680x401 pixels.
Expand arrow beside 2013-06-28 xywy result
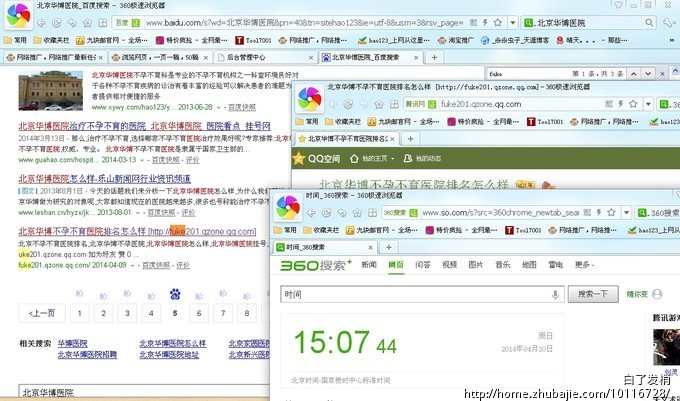[x=219, y=107]
